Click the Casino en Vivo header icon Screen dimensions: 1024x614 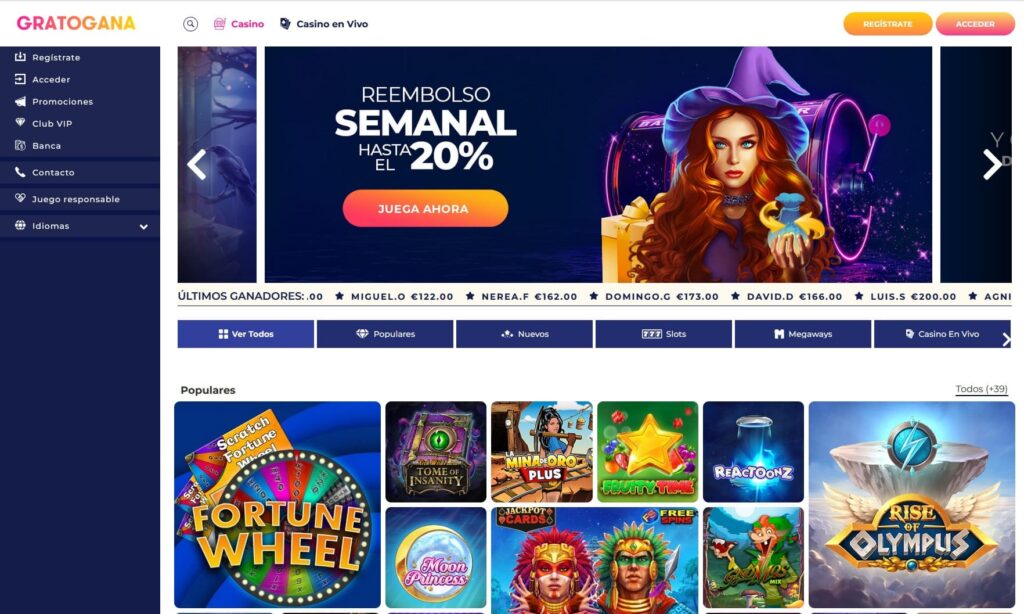tap(285, 24)
